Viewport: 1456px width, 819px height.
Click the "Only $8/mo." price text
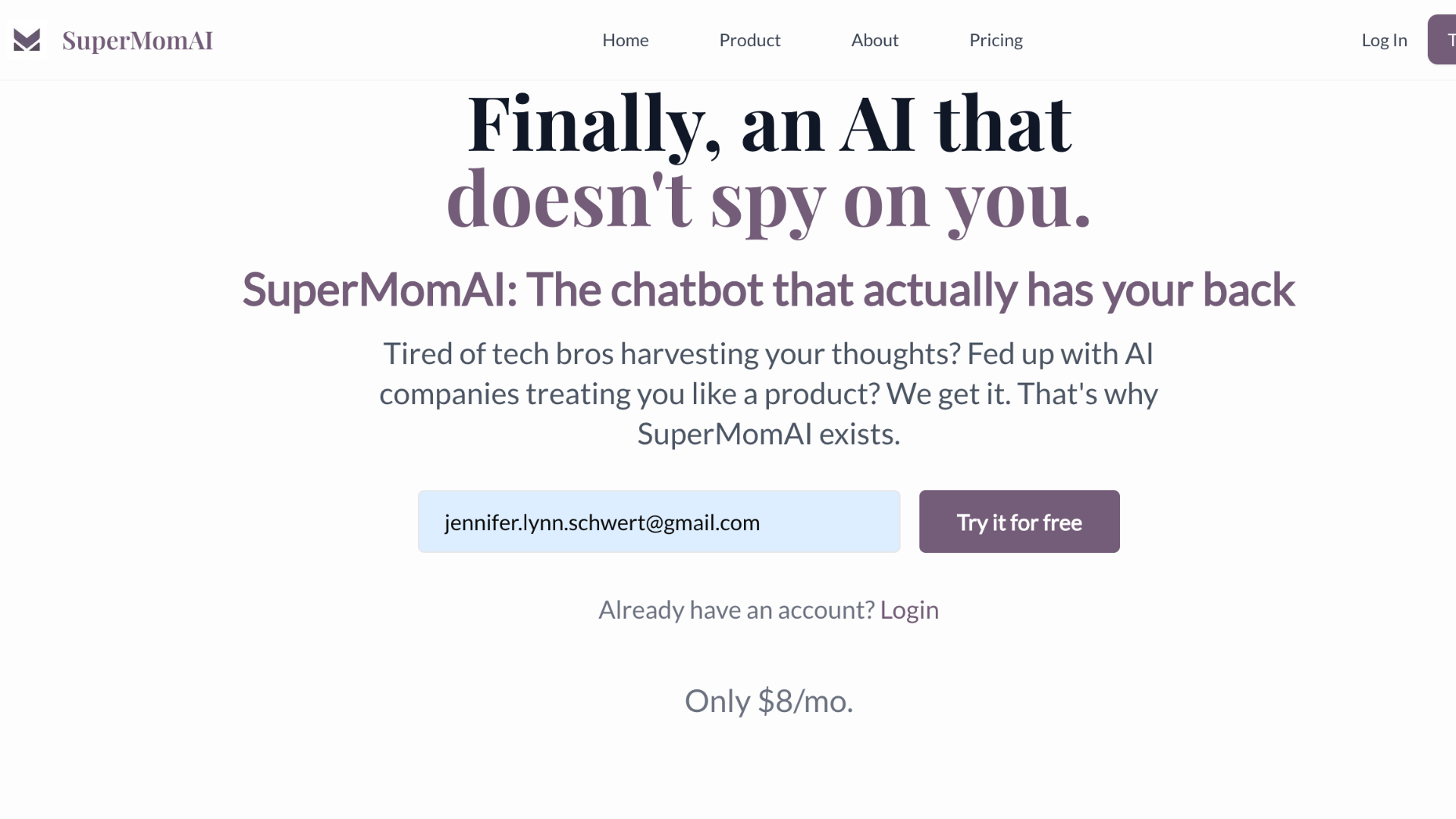[769, 701]
